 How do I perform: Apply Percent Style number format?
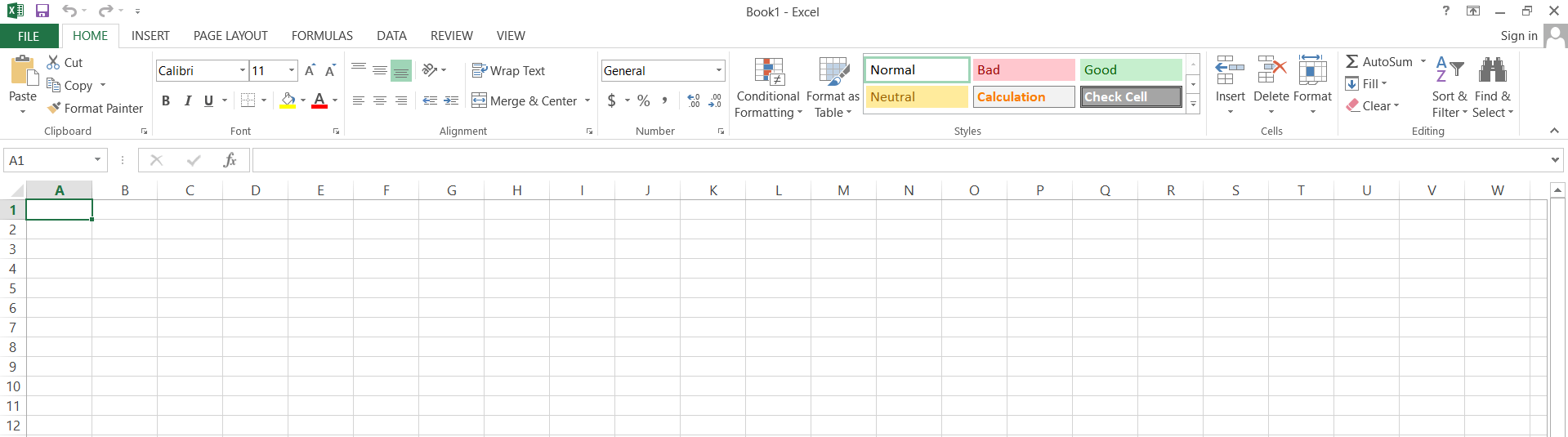tap(644, 100)
